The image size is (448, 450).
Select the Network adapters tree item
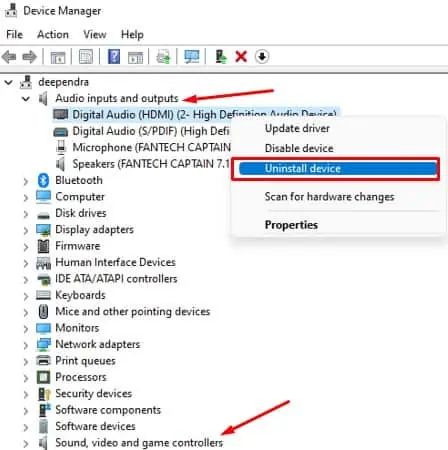click(x=98, y=344)
